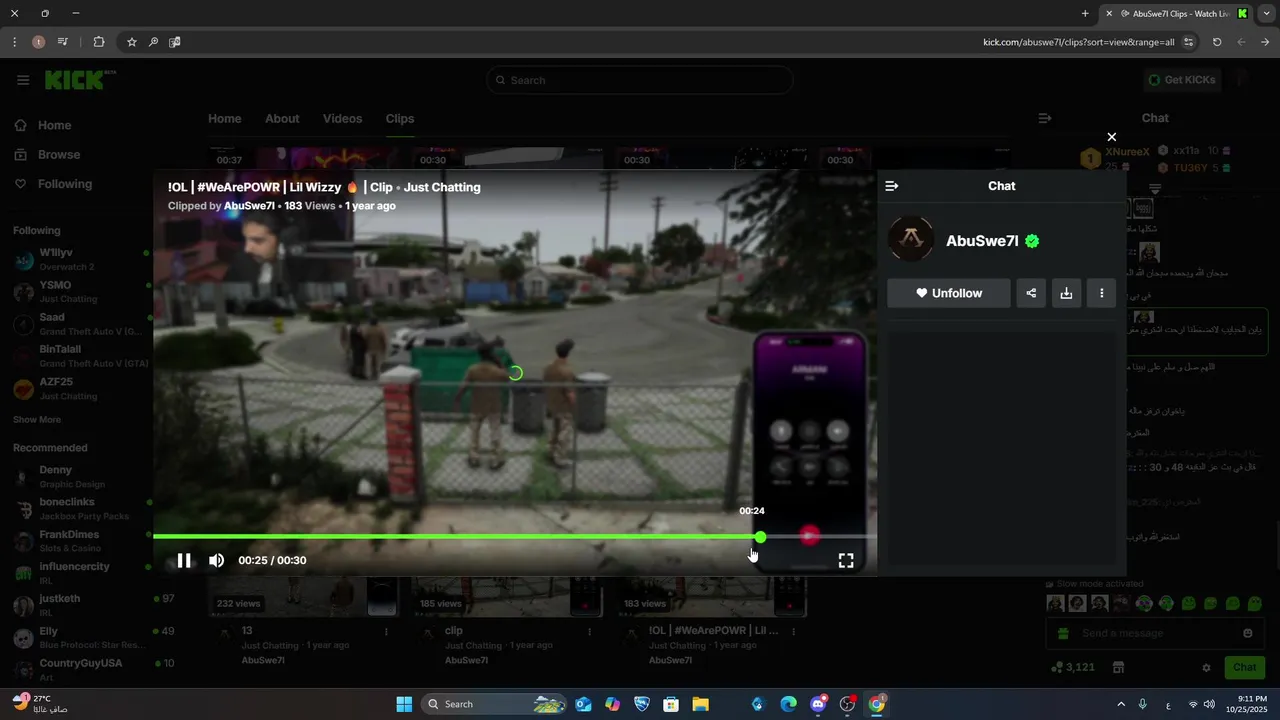This screenshot has width=1280, height=720.
Task: Switch to the Home channel tab
Action: point(225,118)
